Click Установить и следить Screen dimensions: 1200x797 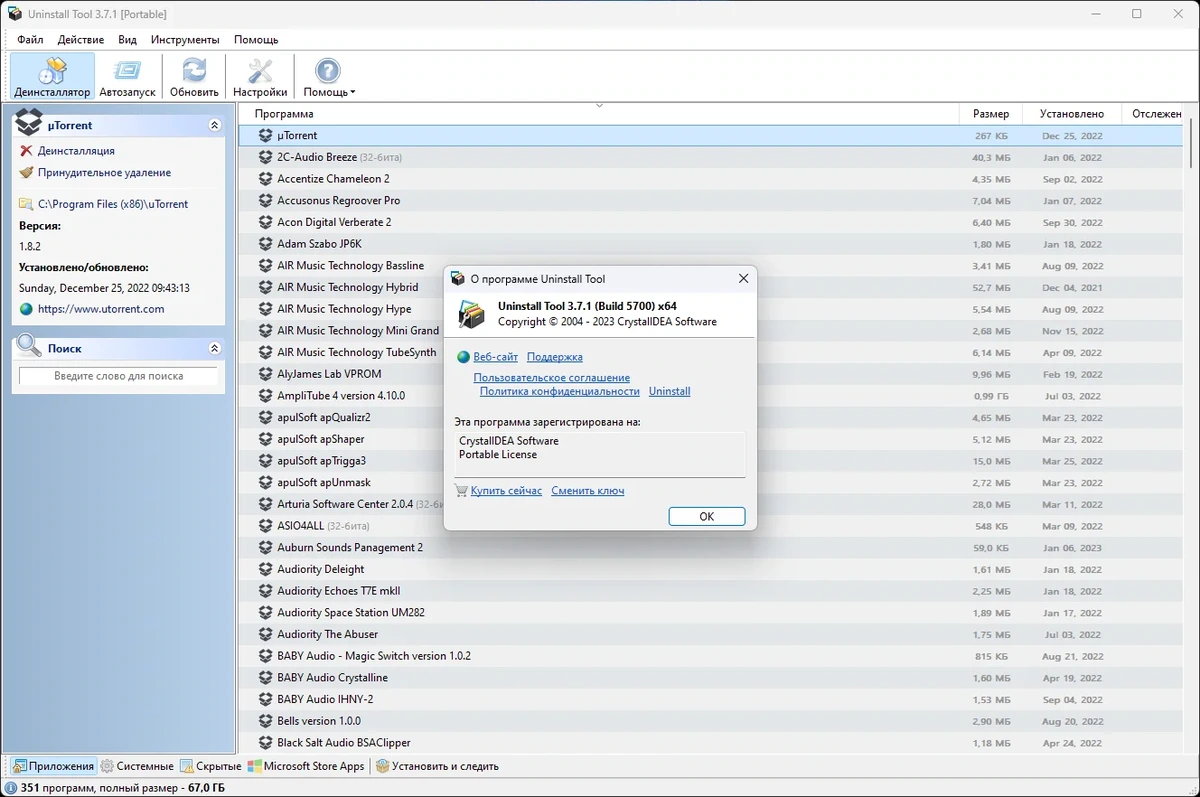(437, 766)
